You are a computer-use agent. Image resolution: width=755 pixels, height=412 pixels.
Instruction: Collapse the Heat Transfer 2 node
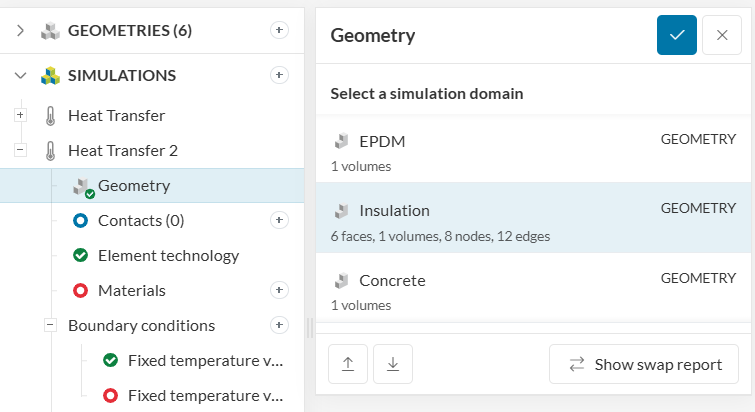pyautogui.click(x=20, y=150)
